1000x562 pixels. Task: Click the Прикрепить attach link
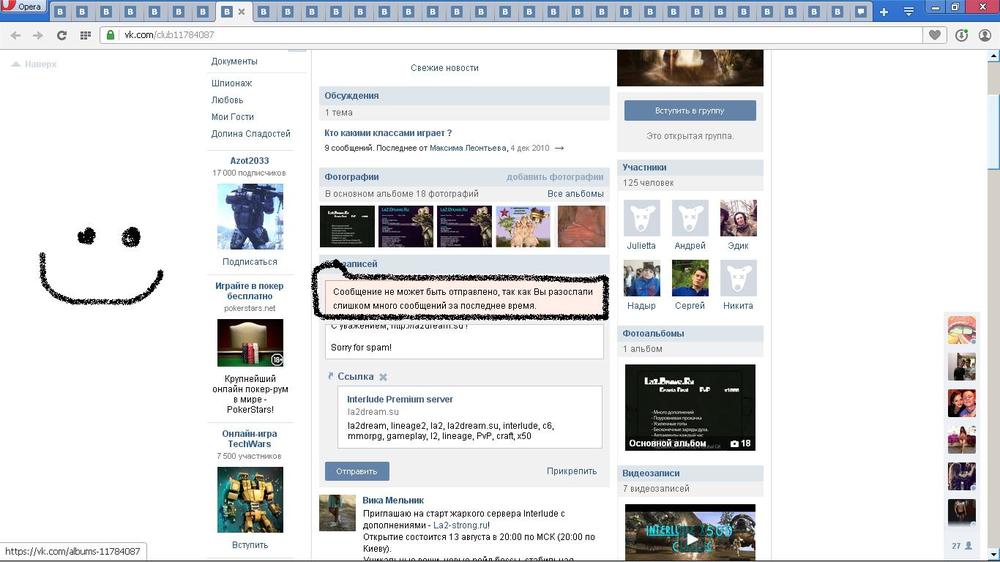[571, 471]
